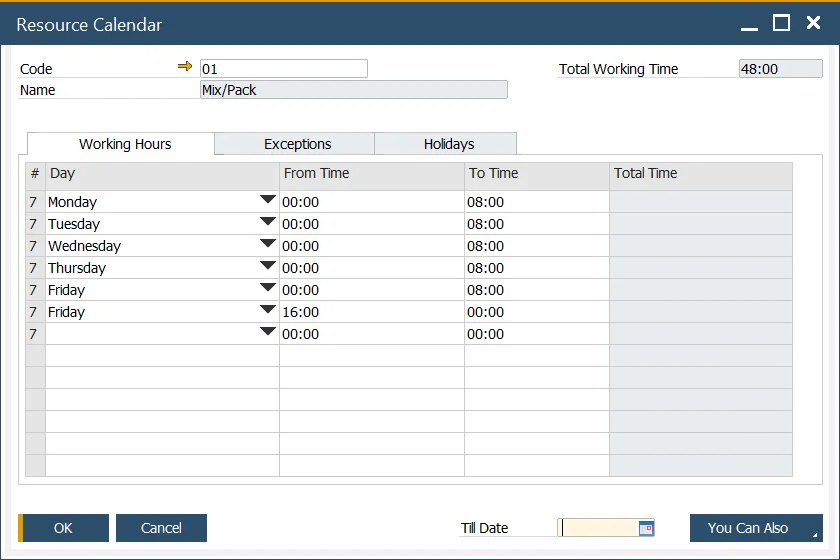The image size is (840, 560).
Task: Click the Total Time column header
Action: click(701, 176)
